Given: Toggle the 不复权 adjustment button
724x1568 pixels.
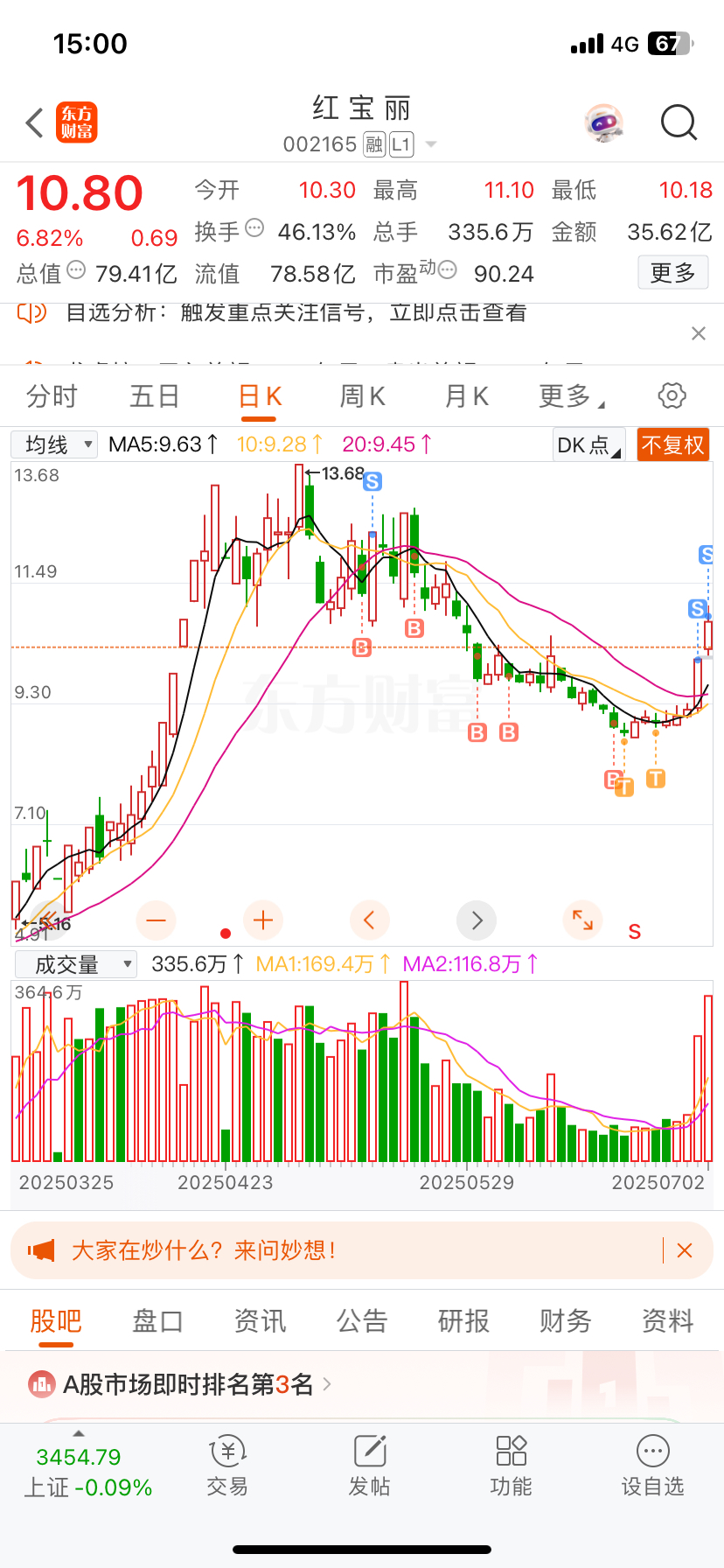Looking at the screenshot, I should click(673, 445).
